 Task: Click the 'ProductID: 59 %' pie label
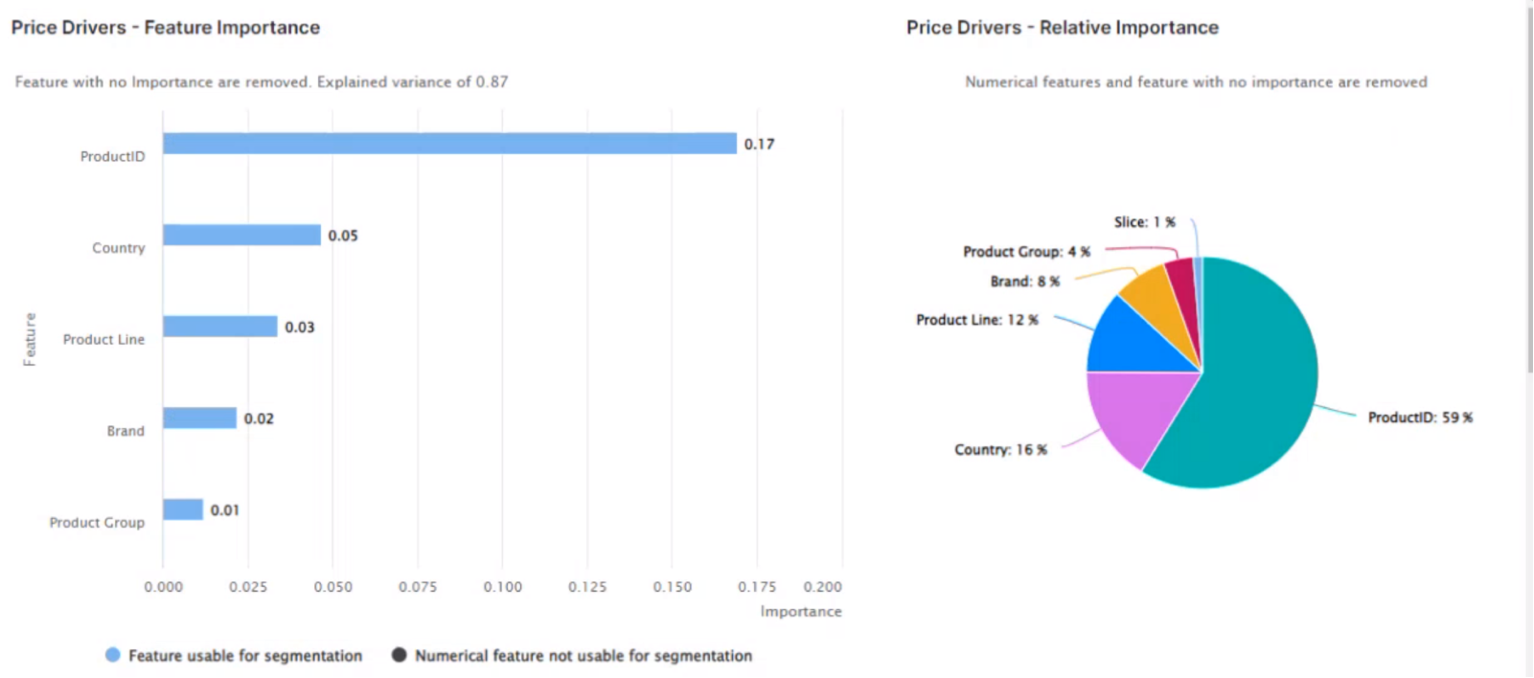click(1420, 418)
